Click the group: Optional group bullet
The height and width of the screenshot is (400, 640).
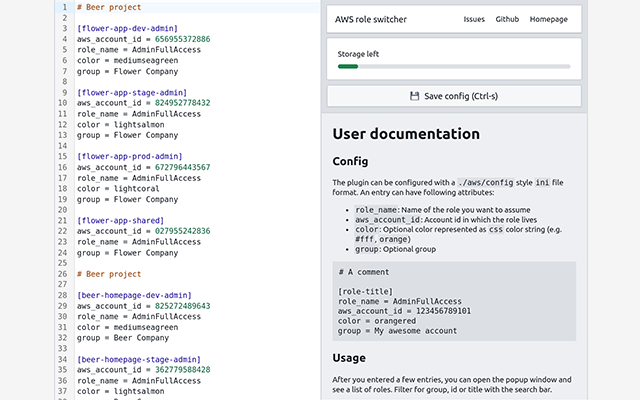pos(395,249)
